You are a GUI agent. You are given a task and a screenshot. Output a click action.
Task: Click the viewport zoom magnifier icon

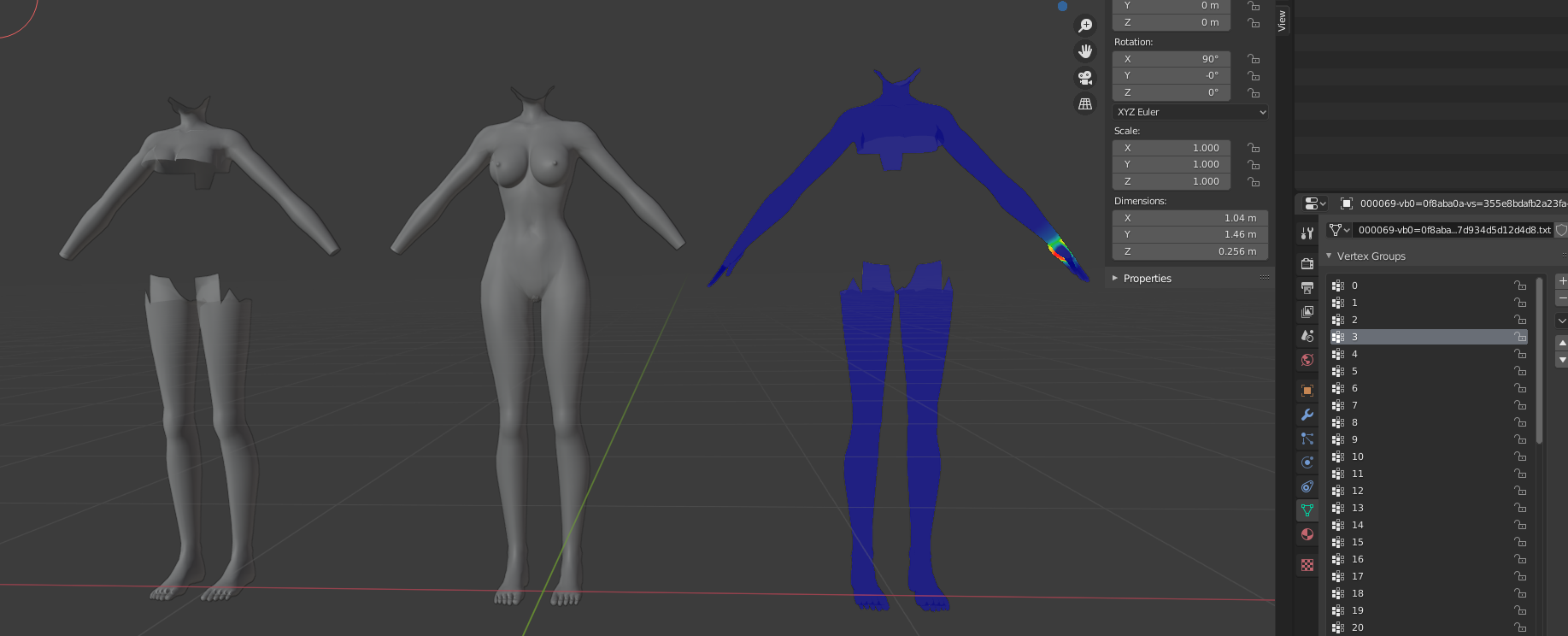(1085, 26)
